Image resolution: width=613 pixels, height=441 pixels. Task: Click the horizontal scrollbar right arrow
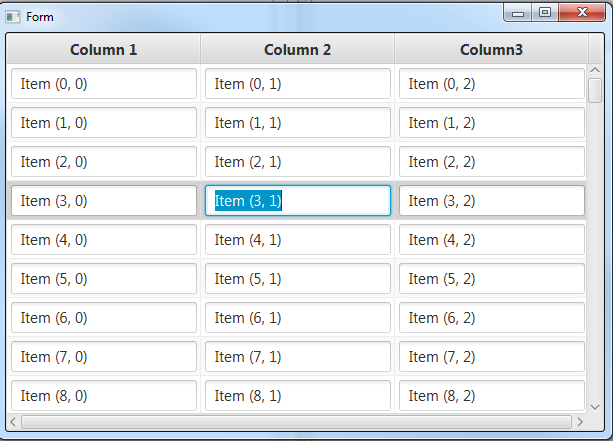click(x=579, y=421)
